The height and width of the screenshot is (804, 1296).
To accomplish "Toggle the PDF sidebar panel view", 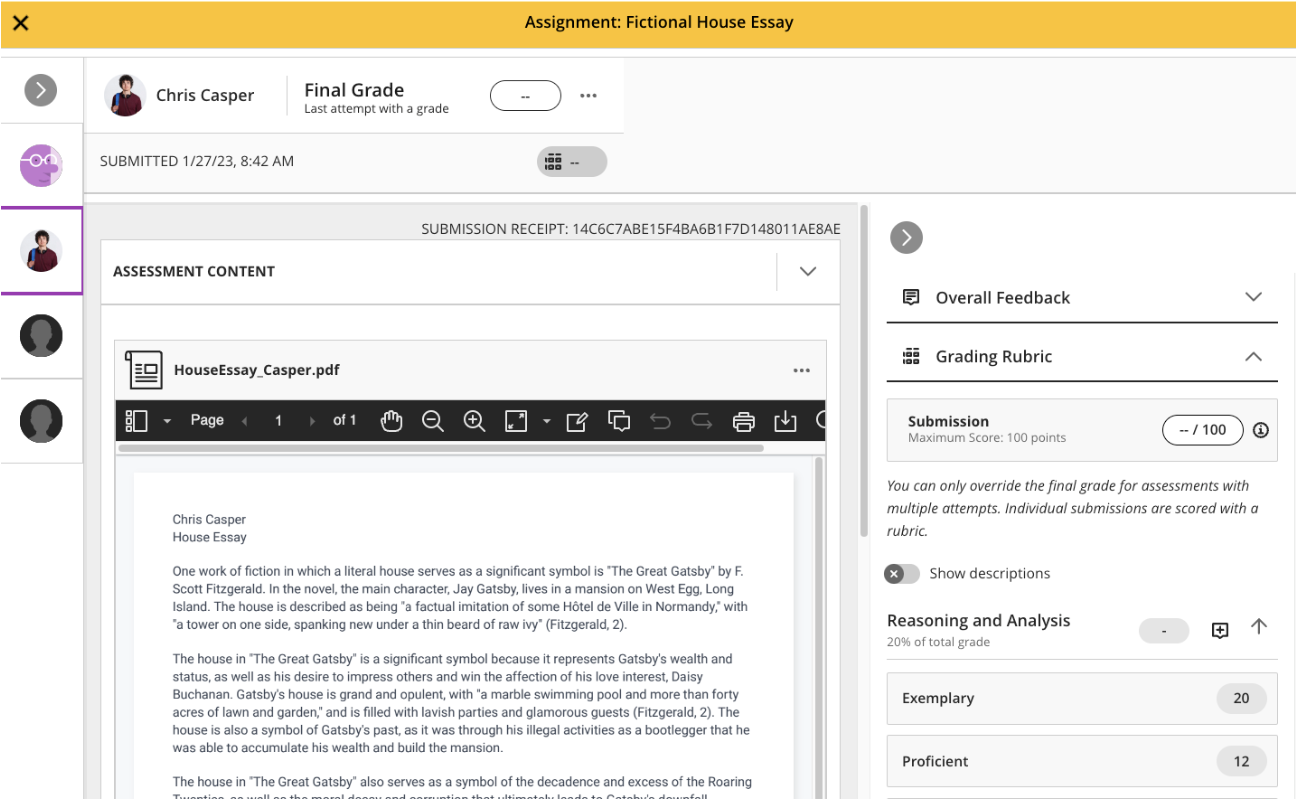I will click(x=137, y=421).
